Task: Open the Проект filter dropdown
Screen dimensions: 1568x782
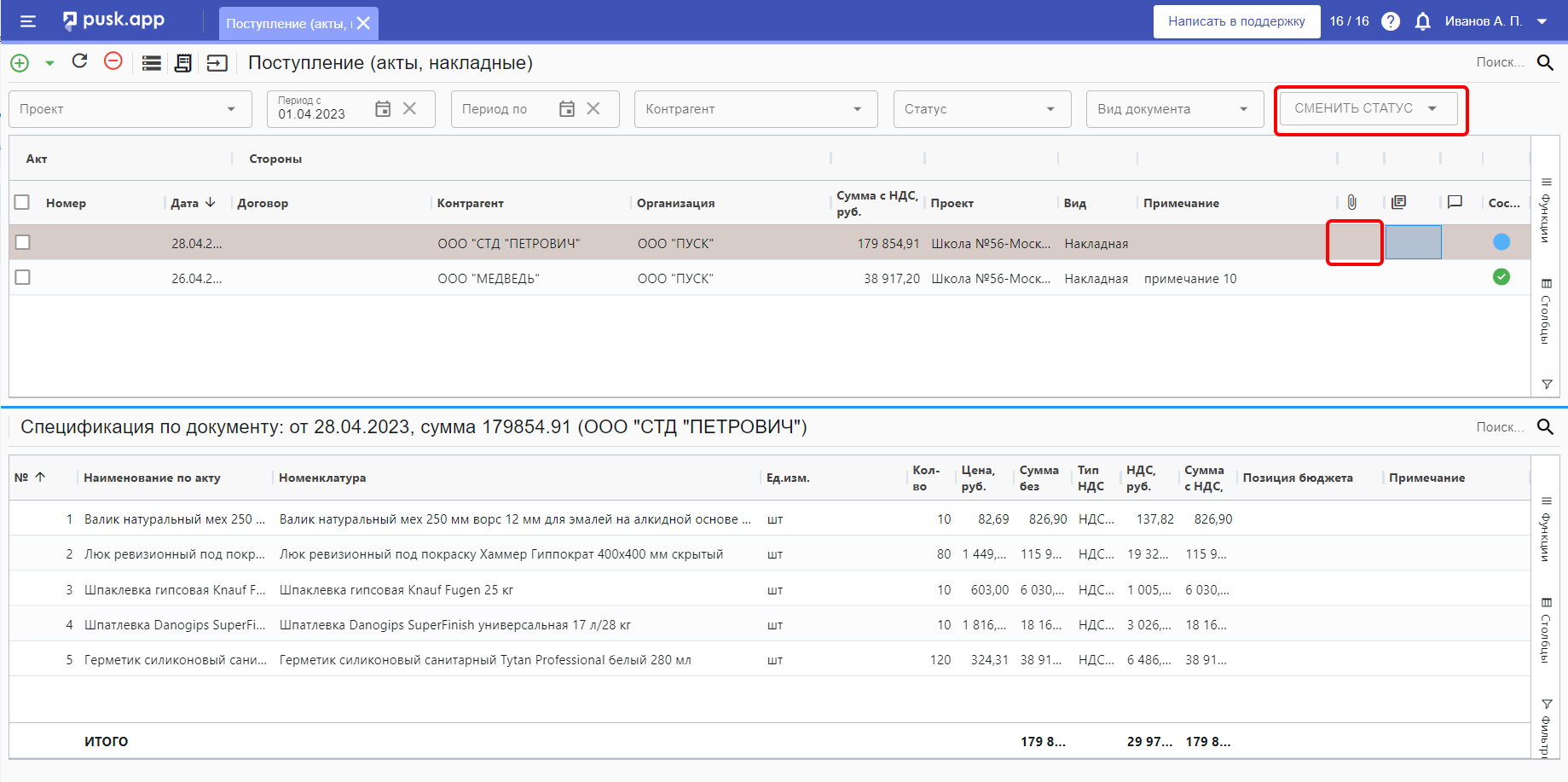Action: coord(130,109)
